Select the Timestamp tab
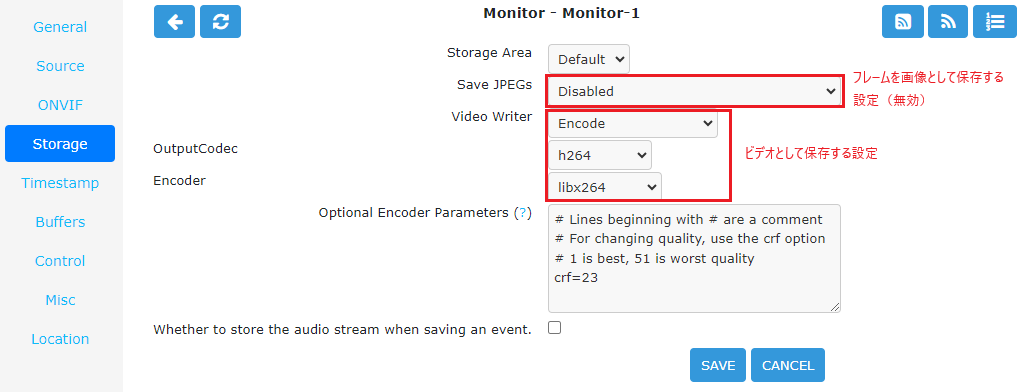1027x392 pixels. coord(60,183)
